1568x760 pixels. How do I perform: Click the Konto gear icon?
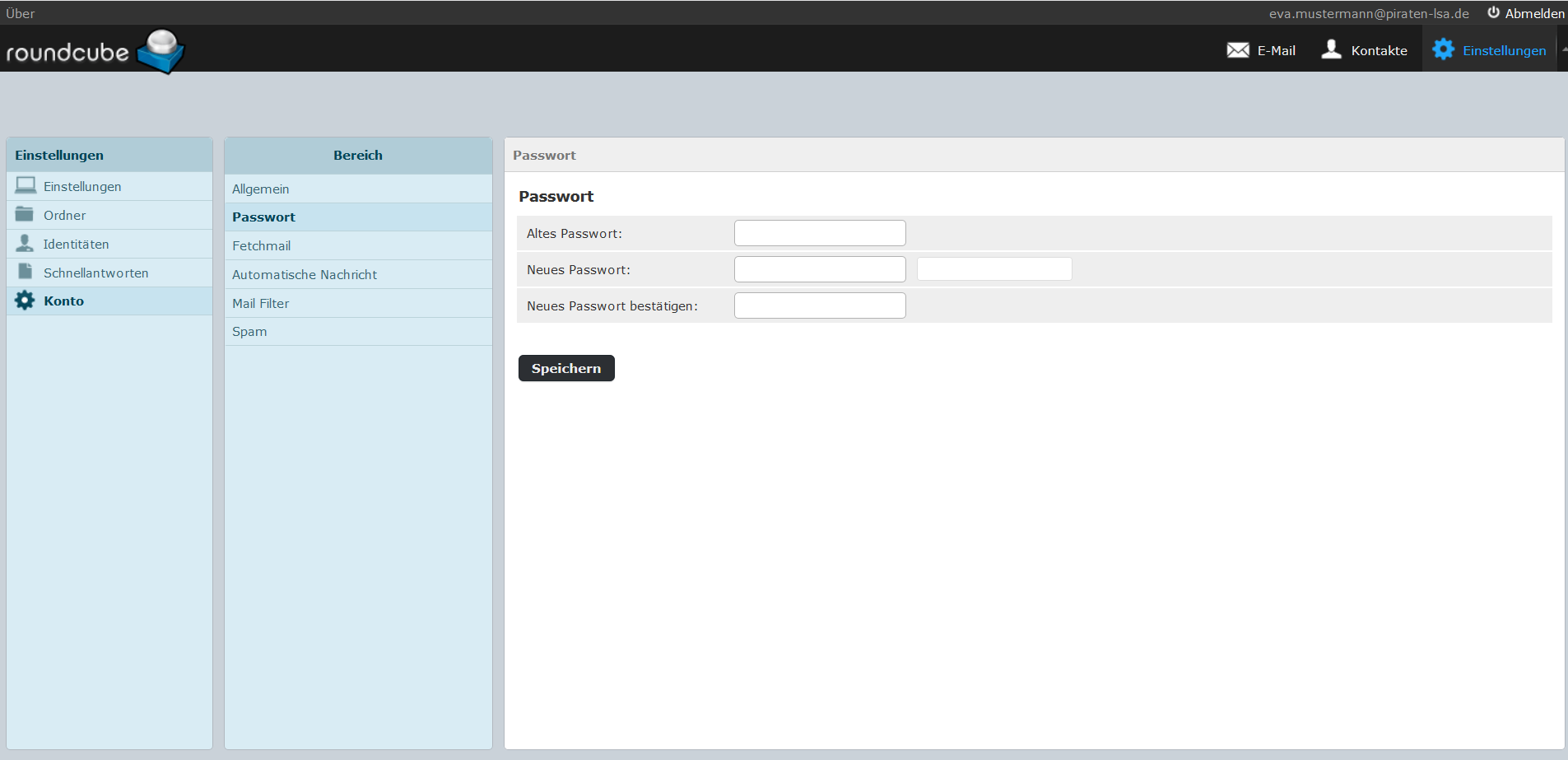click(x=25, y=301)
